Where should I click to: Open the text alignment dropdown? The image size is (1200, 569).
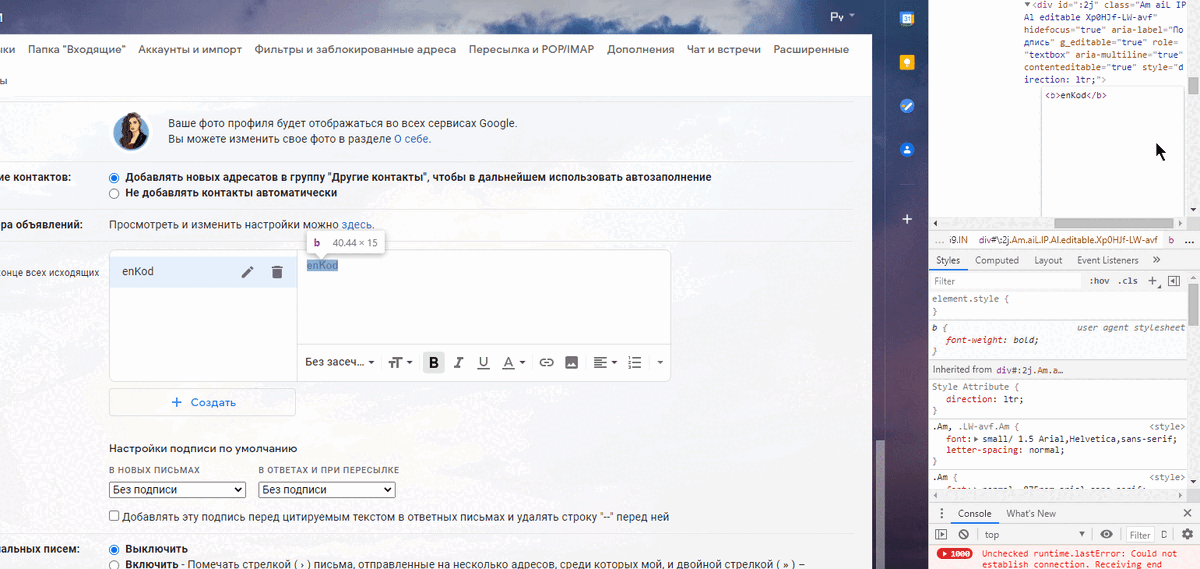[604, 362]
